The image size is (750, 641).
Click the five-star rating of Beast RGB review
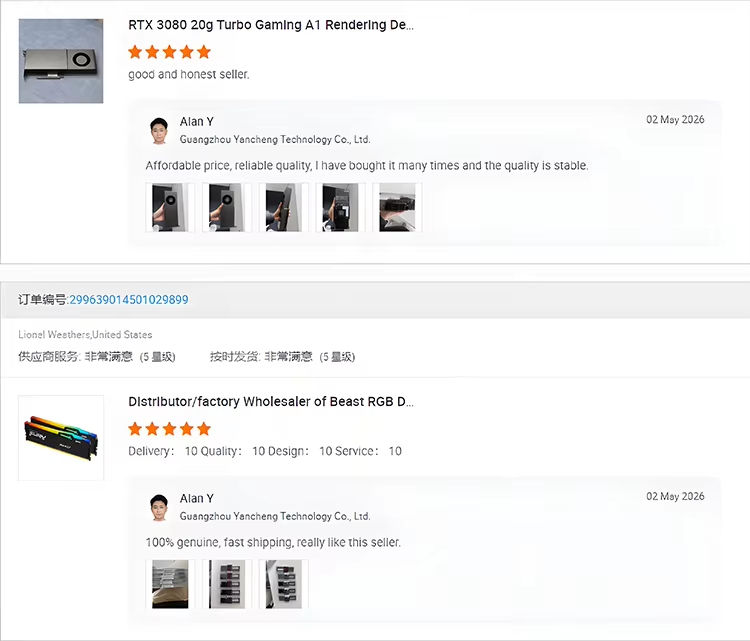169,429
